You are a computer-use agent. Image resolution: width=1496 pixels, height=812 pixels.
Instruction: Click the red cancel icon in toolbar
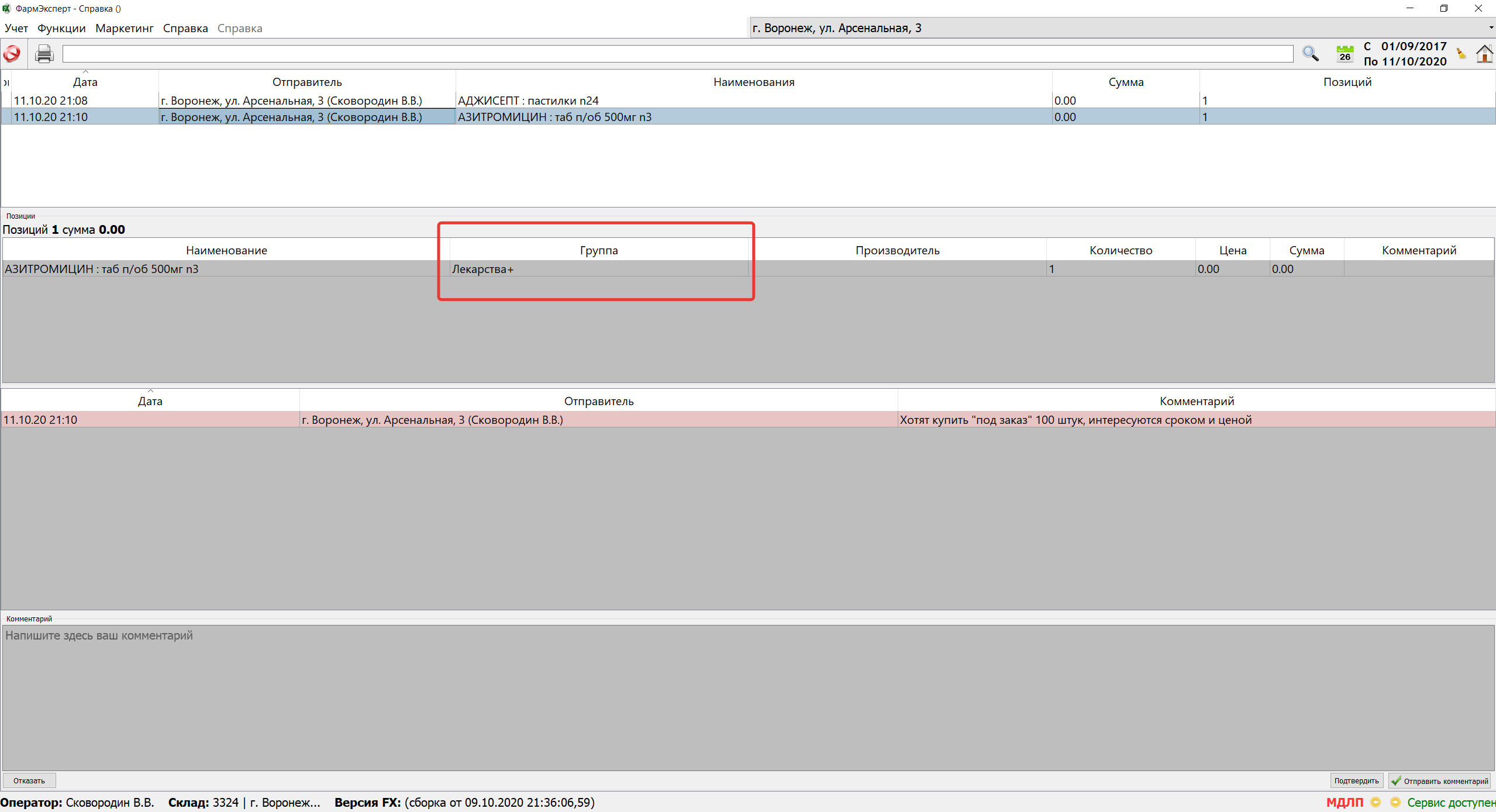click(x=12, y=54)
